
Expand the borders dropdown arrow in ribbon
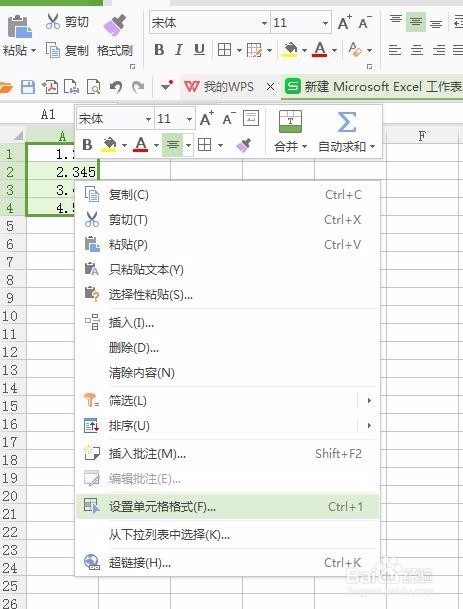pyautogui.click(x=239, y=50)
